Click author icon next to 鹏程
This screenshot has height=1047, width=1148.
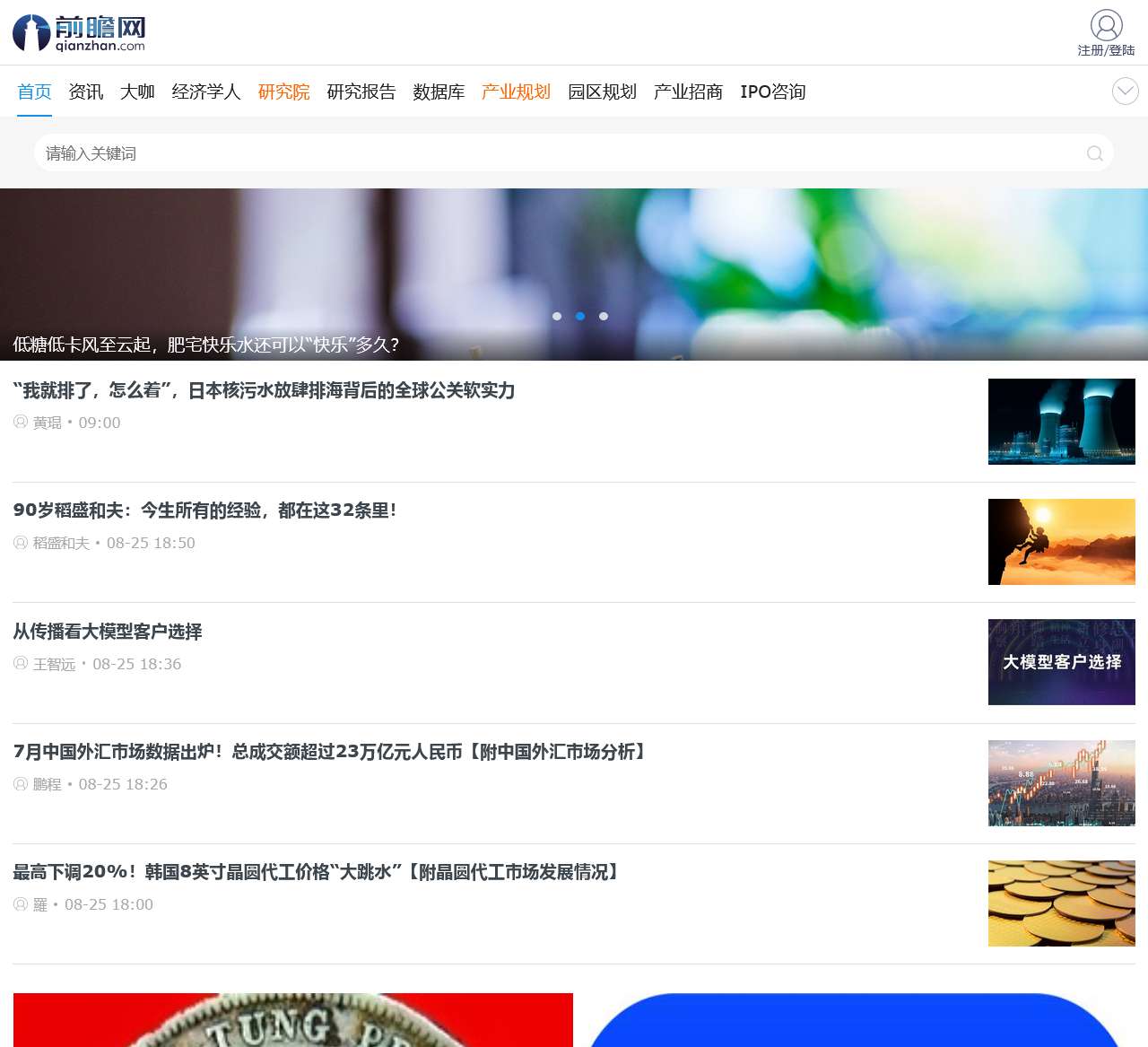tap(21, 783)
